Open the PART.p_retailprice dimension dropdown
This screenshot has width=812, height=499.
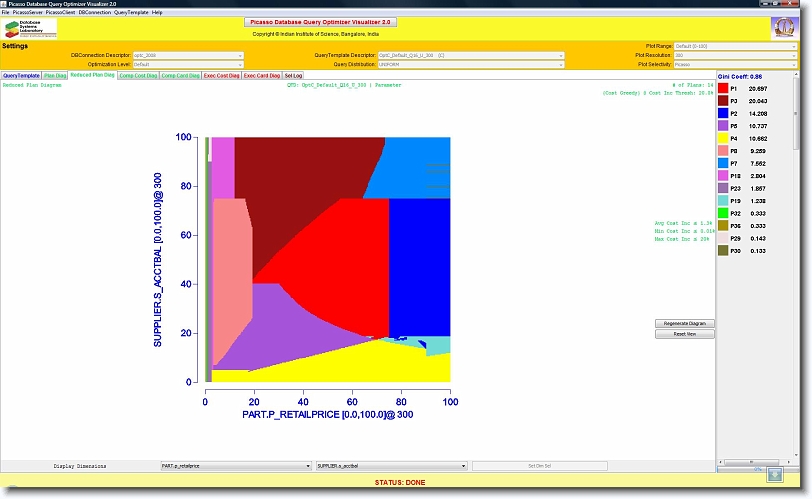point(235,466)
